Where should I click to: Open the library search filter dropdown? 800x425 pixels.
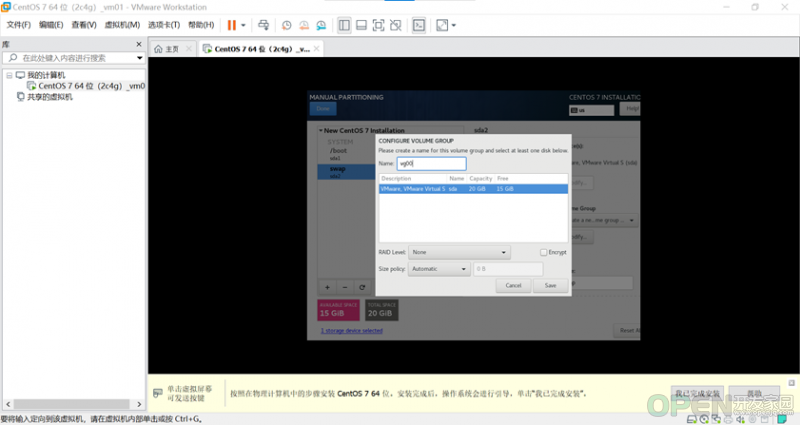tap(139, 58)
